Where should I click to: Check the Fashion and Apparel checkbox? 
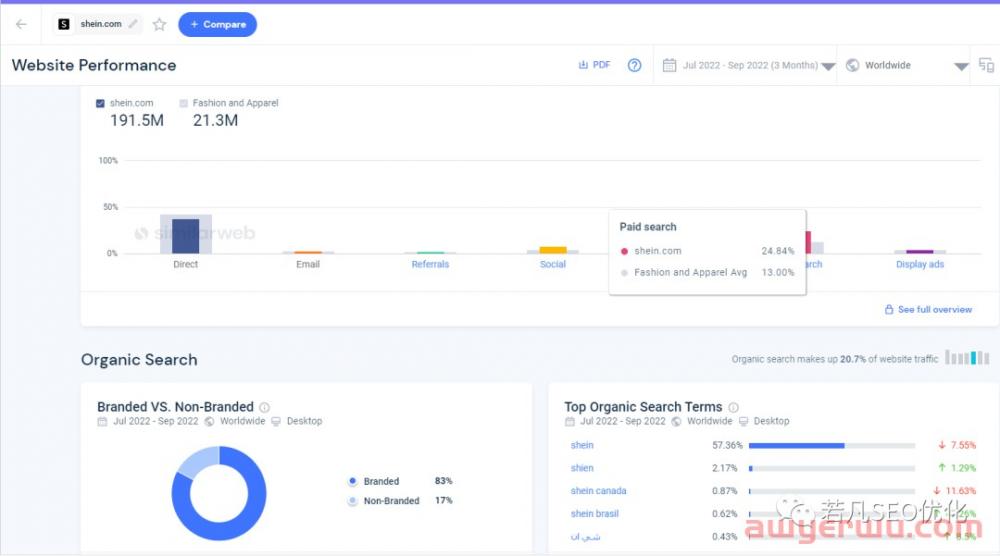pos(184,103)
